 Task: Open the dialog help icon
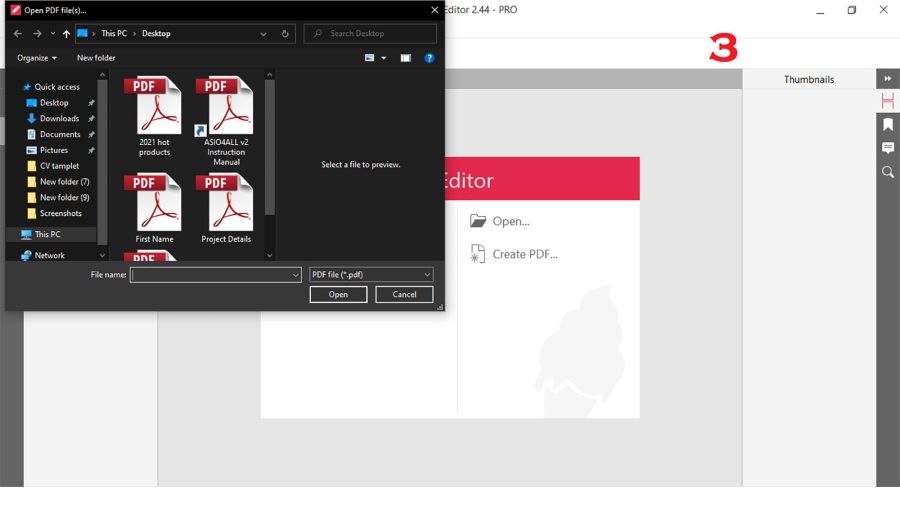(x=429, y=58)
